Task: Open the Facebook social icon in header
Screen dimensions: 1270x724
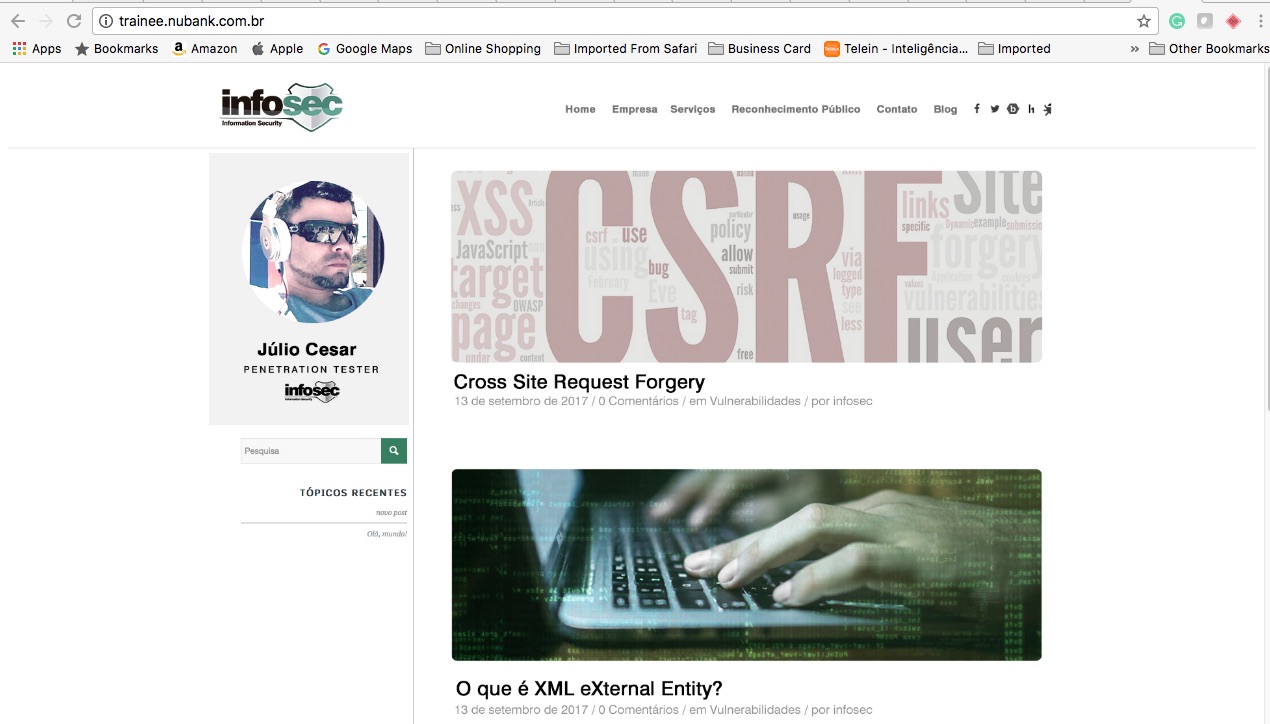Action: click(x=976, y=109)
